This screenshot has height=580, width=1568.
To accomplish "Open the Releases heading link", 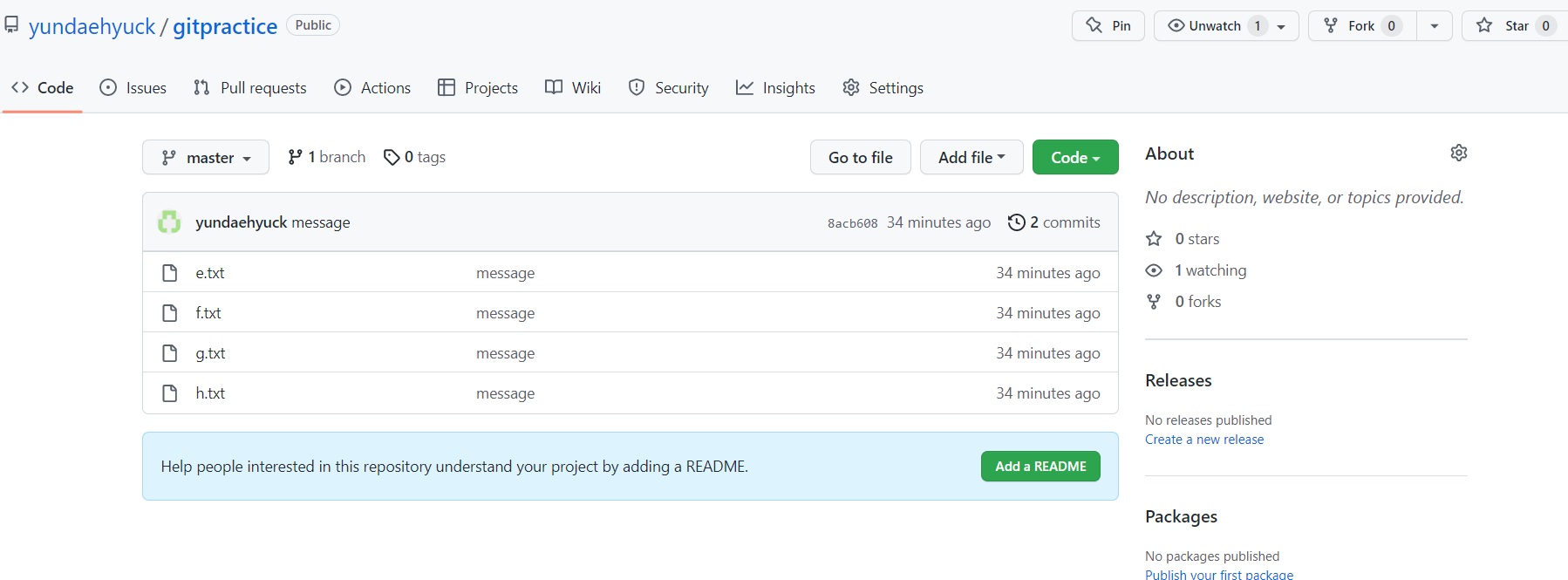I will (x=1178, y=380).
